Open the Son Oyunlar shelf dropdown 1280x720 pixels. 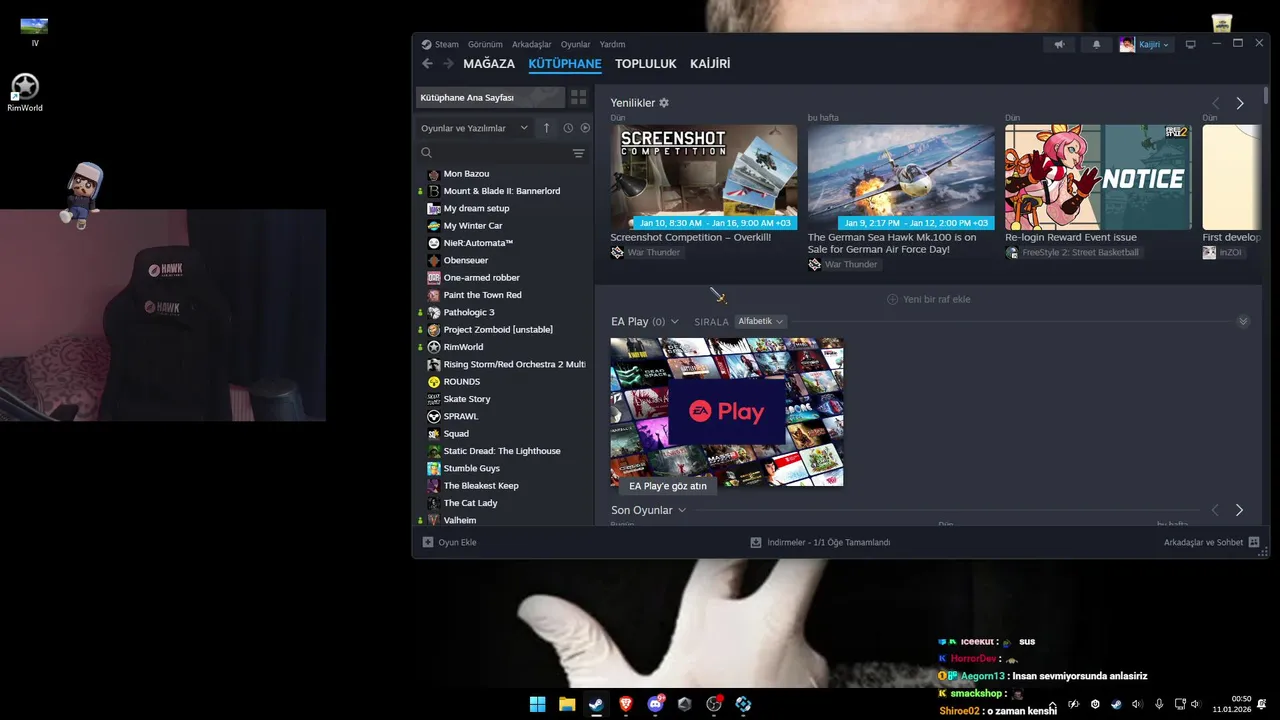(x=649, y=510)
